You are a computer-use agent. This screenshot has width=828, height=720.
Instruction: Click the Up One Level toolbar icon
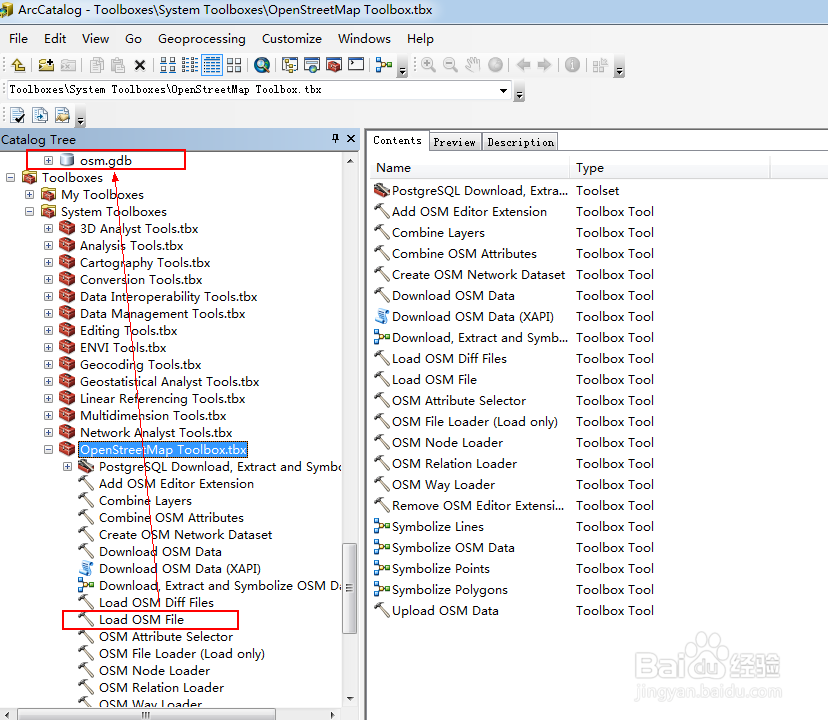(18, 65)
